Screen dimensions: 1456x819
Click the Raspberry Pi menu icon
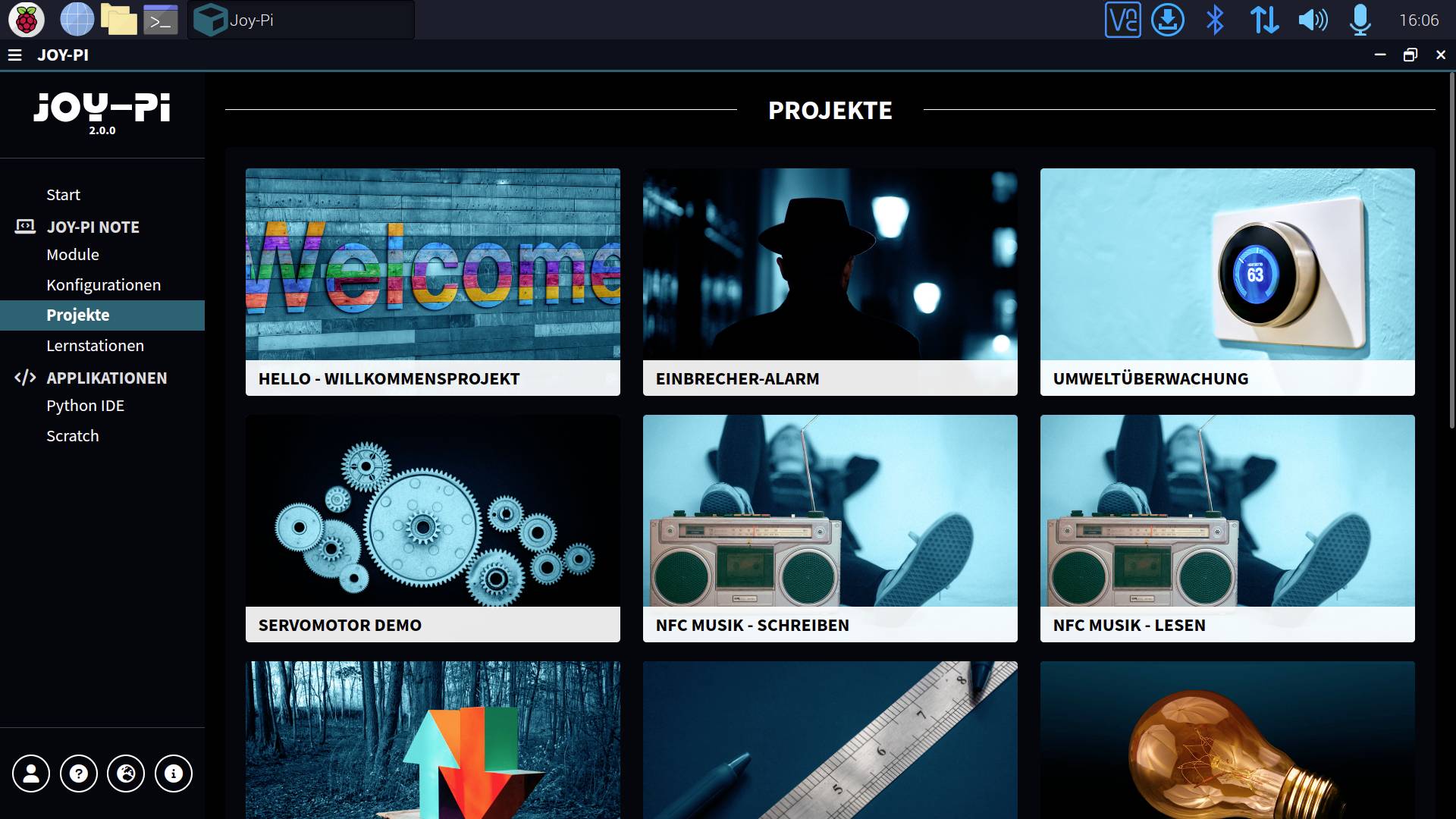pyautogui.click(x=26, y=20)
